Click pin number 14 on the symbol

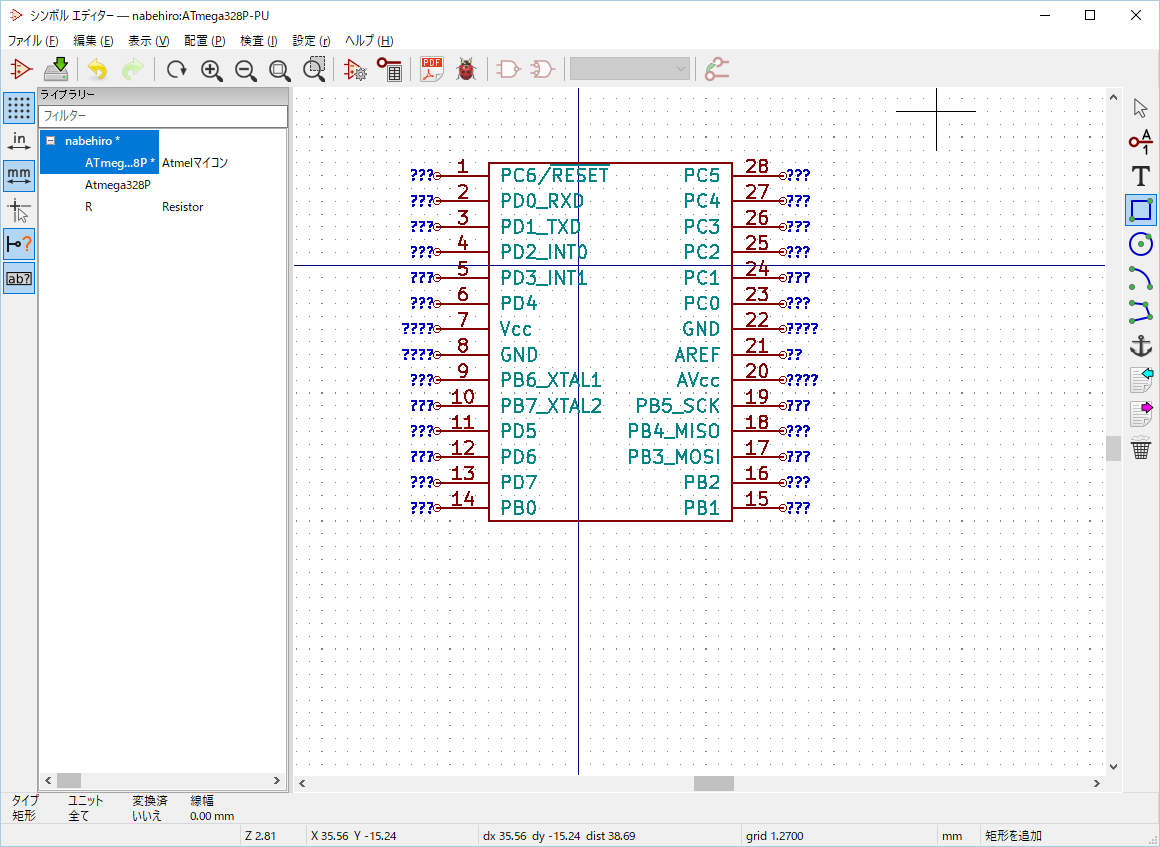tap(462, 499)
